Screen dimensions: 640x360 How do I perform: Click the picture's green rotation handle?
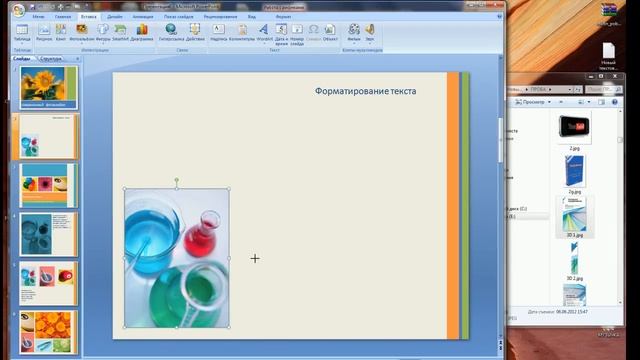pyautogui.click(x=177, y=180)
